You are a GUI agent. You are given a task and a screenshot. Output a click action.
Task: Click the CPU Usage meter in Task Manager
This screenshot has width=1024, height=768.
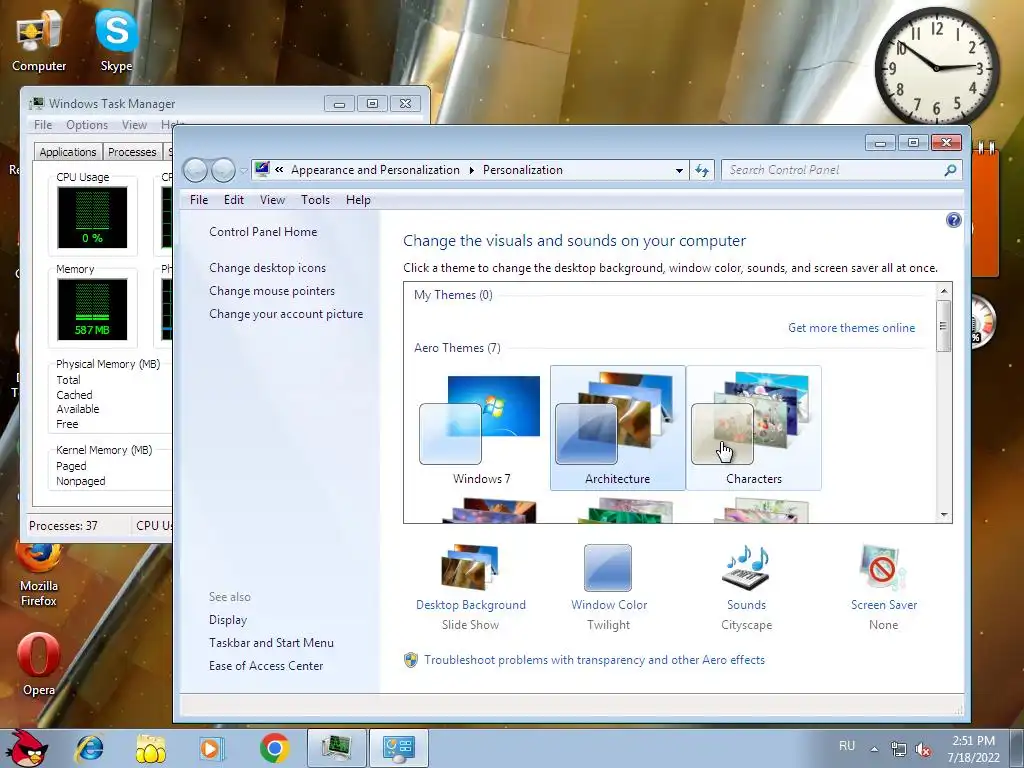click(92, 217)
